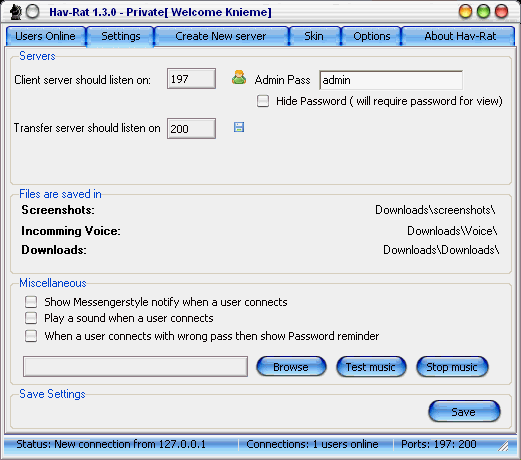Screen dimensions: 521x460
Task: Click the Servers group heading
Action: (x=37, y=56)
